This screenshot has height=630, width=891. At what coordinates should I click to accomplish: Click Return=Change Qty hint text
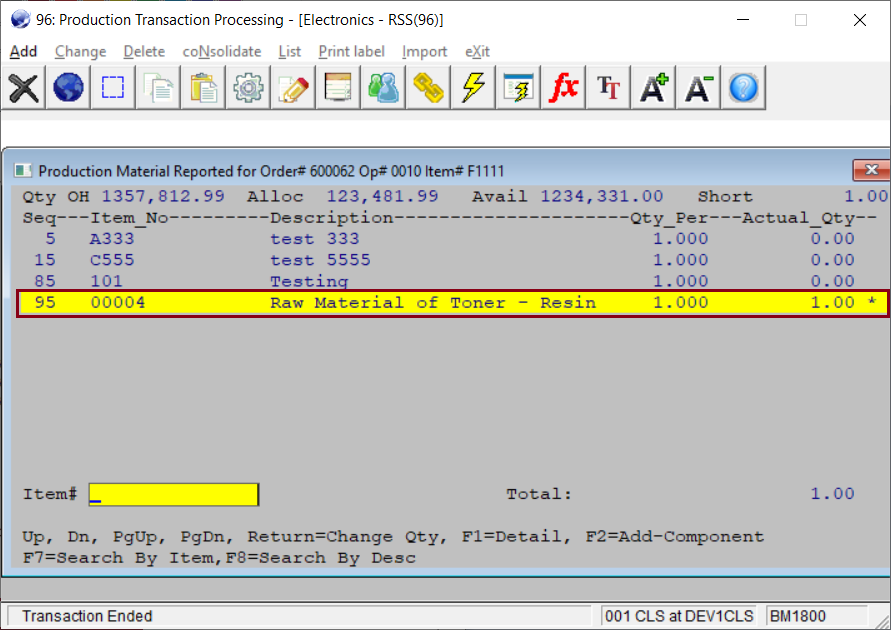342,536
